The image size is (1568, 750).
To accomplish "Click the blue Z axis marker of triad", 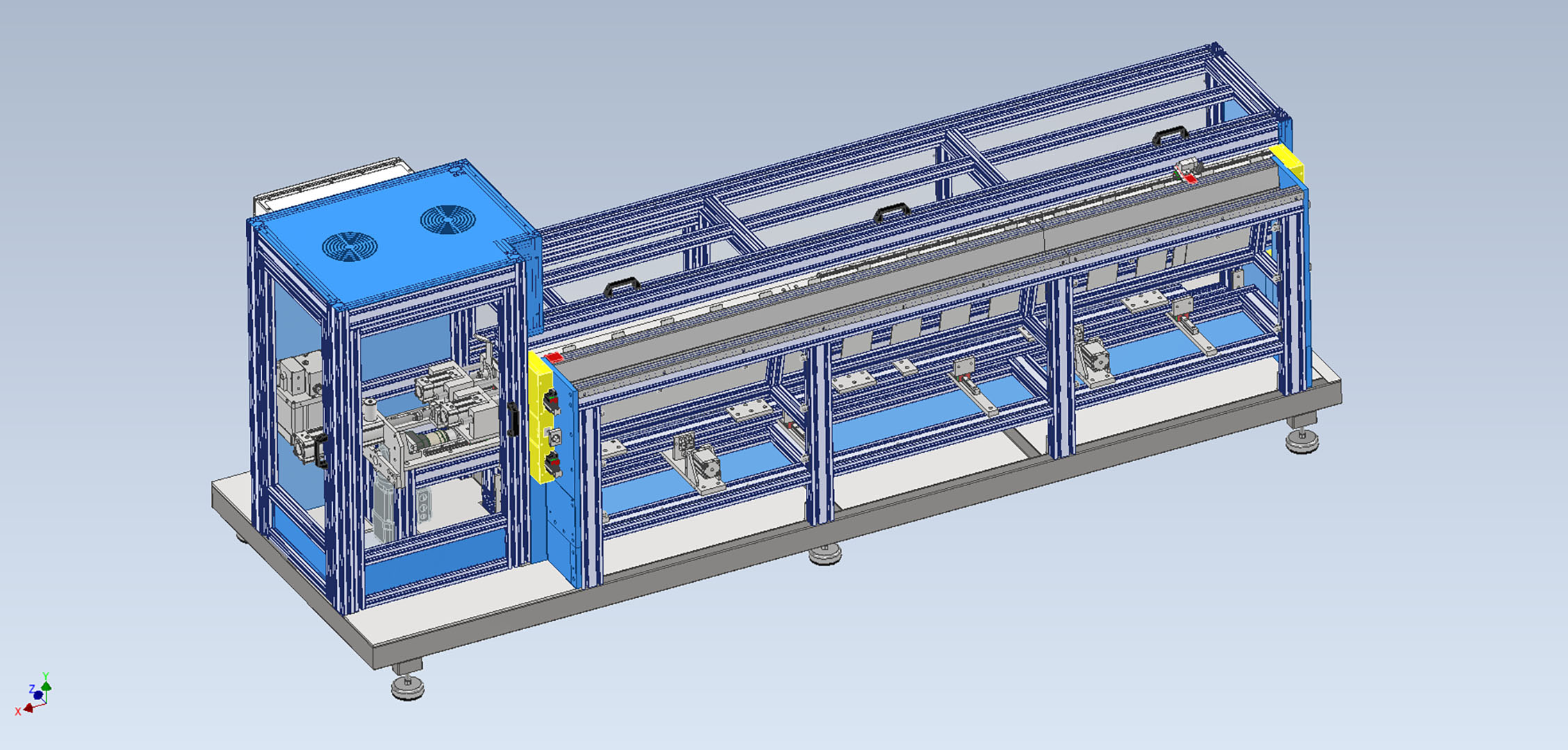I will pos(38,695).
